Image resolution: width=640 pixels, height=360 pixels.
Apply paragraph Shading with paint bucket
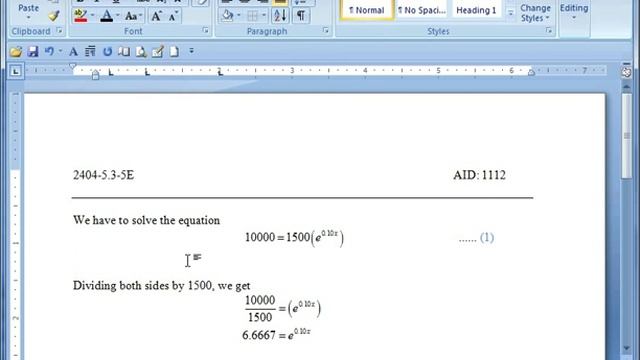(227, 16)
